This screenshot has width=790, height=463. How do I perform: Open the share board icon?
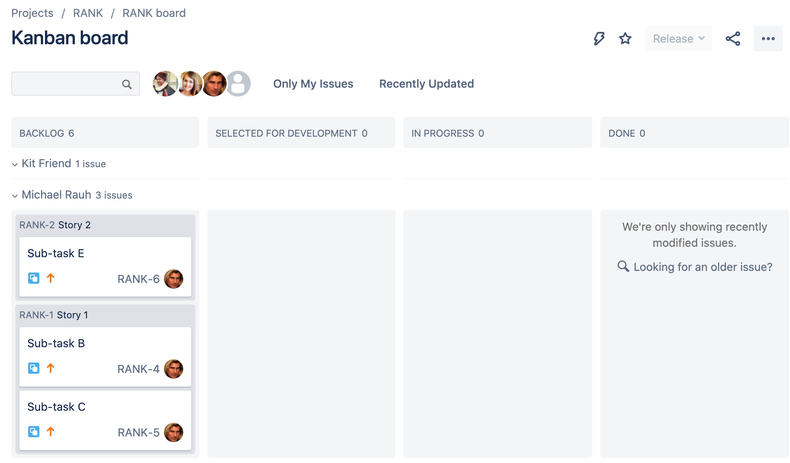[733, 39]
